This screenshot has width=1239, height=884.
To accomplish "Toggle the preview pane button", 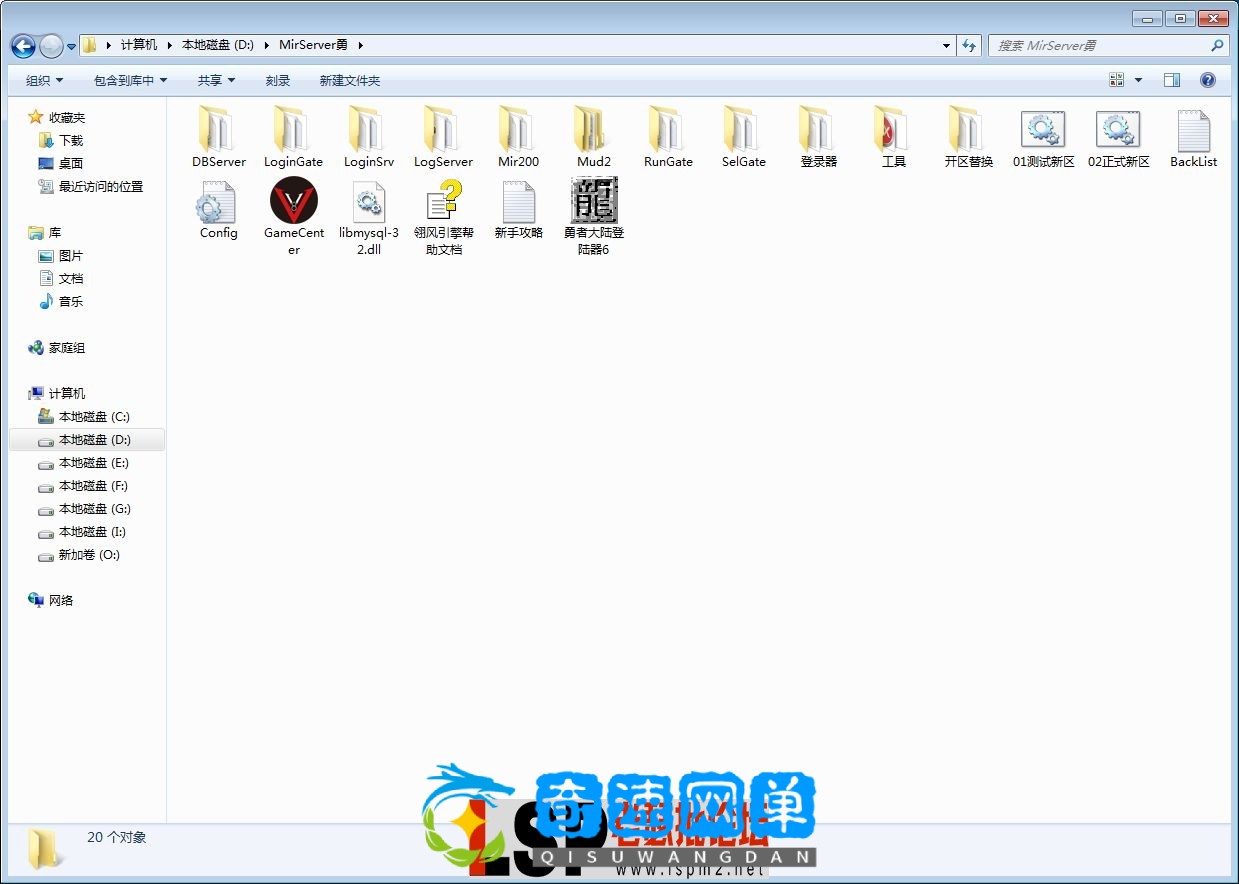I will pyautogui.click(x=1172, y=80).
